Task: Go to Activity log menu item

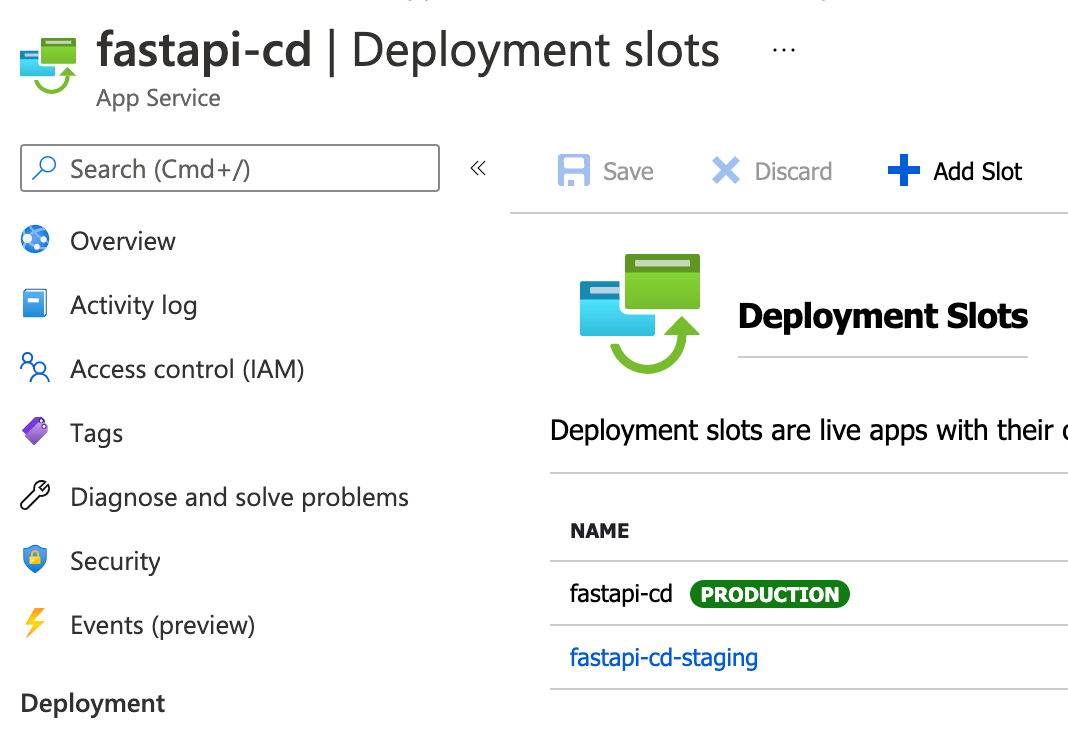Action: click(133, 305)
